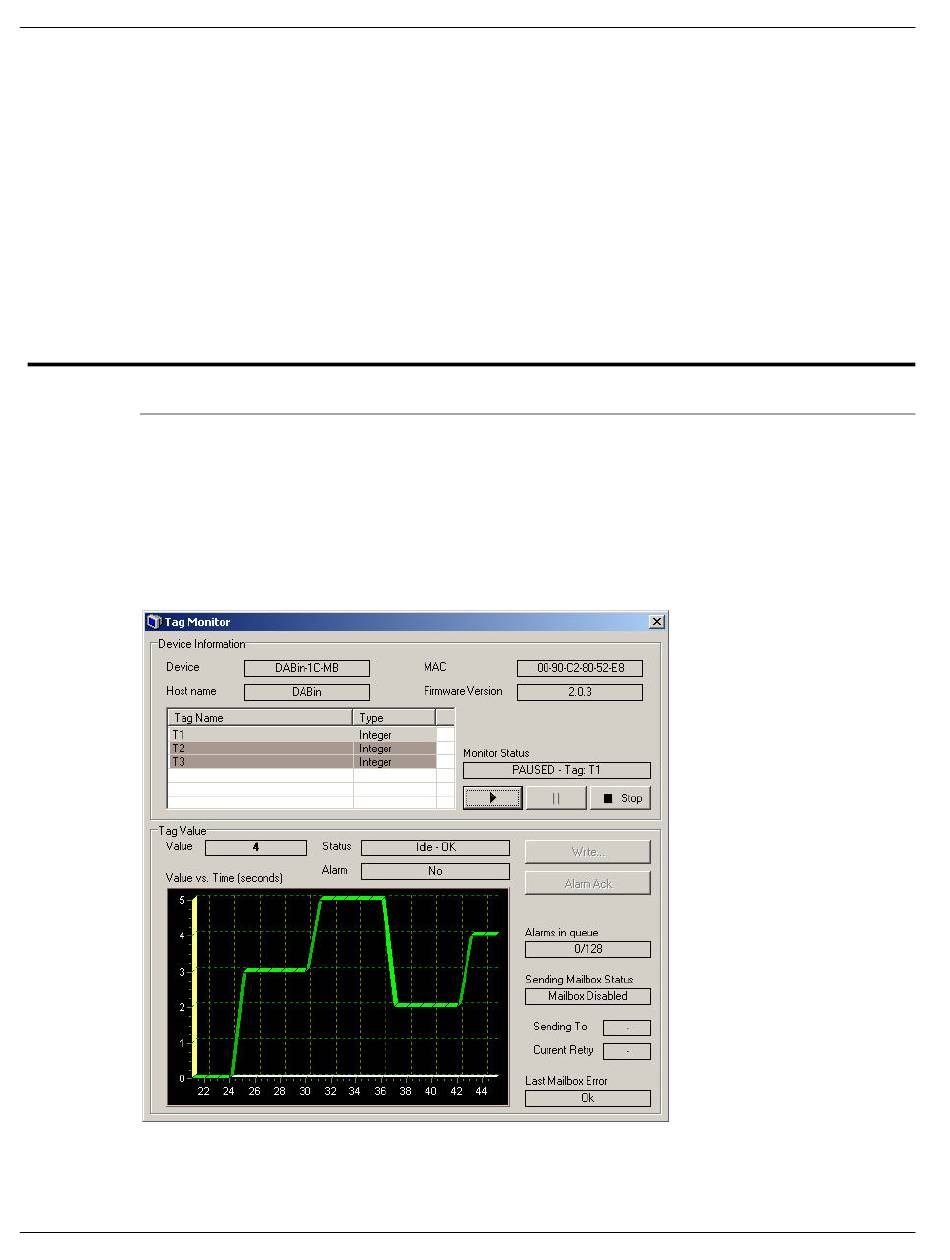Image resolution: width=950 pixels, height=1260 pixels.
Task: Click the Alarm field showing No
Action: [x=435, y=871]
